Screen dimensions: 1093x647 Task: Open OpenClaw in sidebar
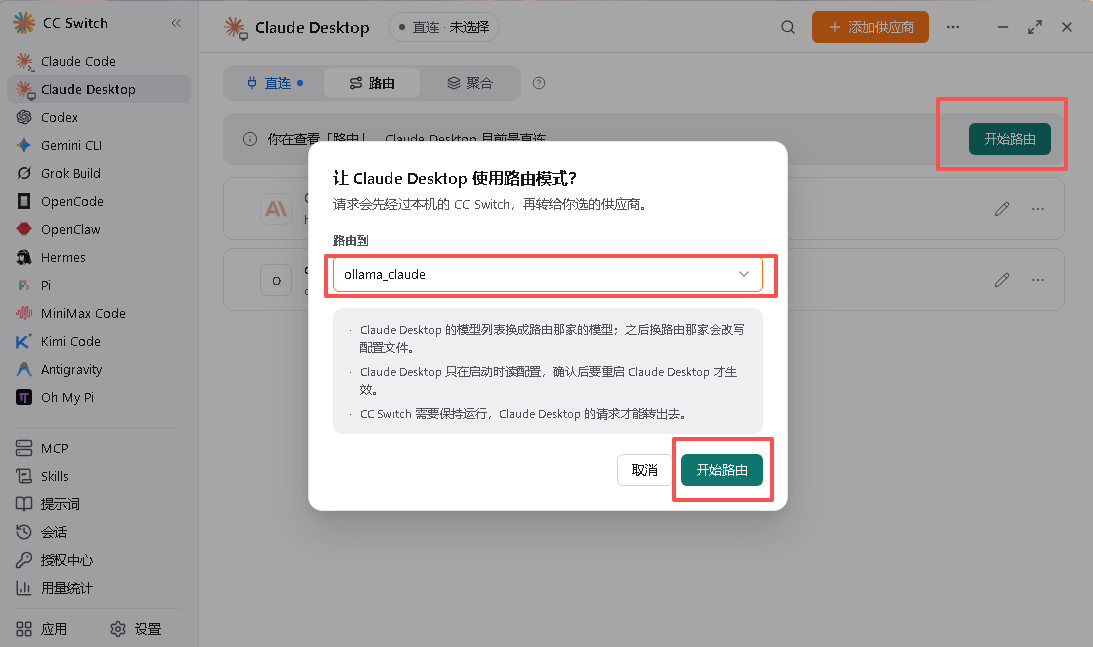(98, 229)
